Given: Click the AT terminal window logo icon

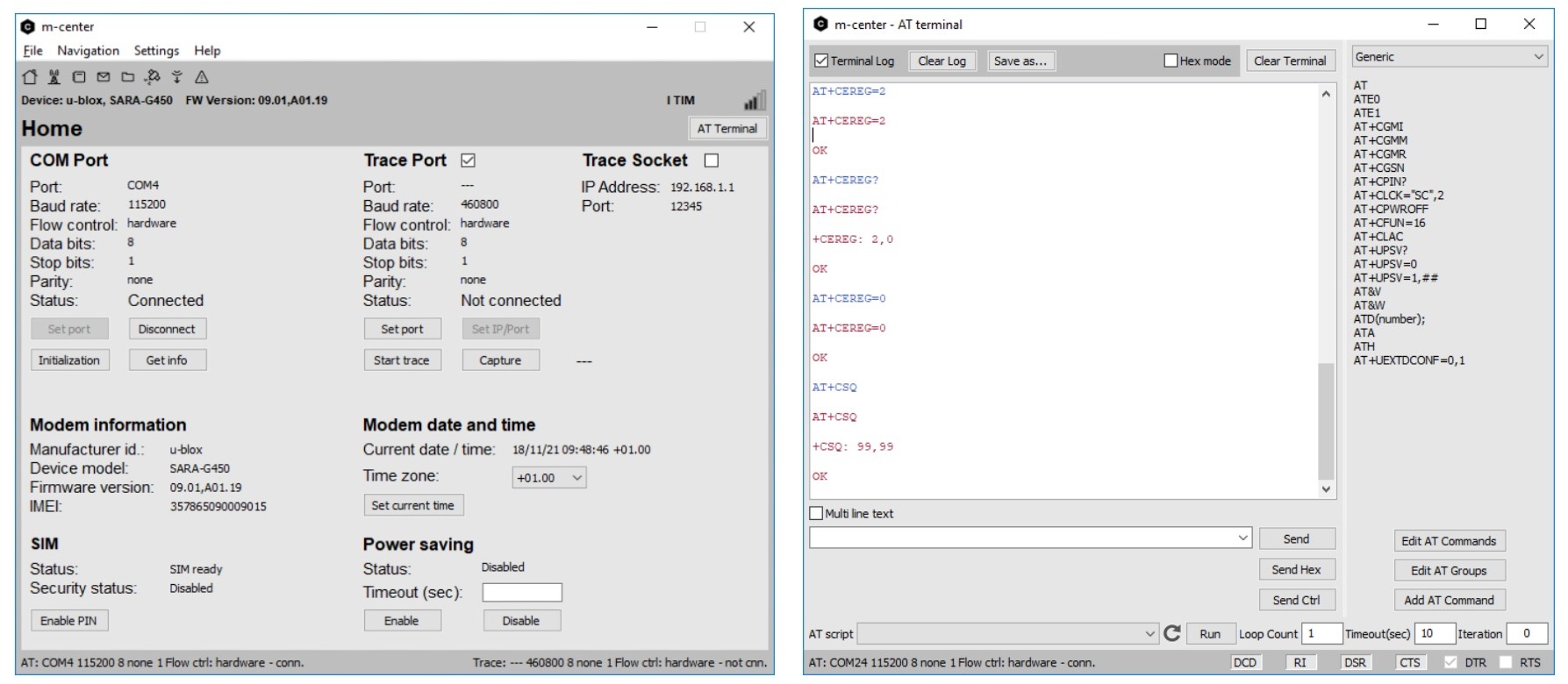Looking at the screenshot, I should pyautogui.click(x=820, y=25).
